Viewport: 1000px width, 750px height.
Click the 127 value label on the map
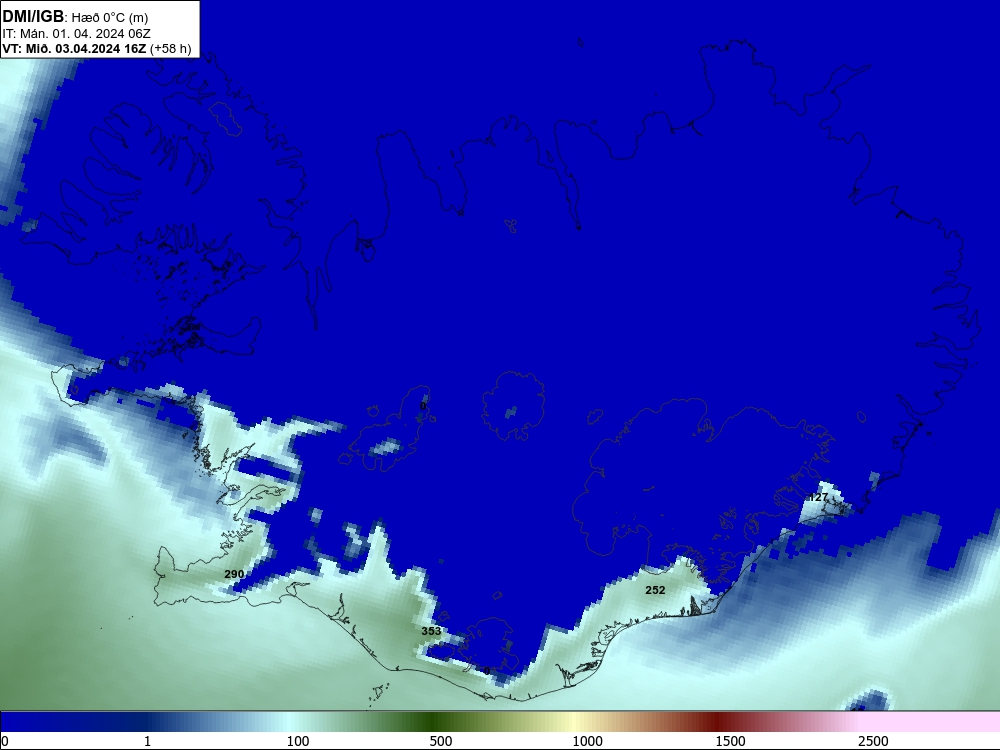[x=818, y=497]
